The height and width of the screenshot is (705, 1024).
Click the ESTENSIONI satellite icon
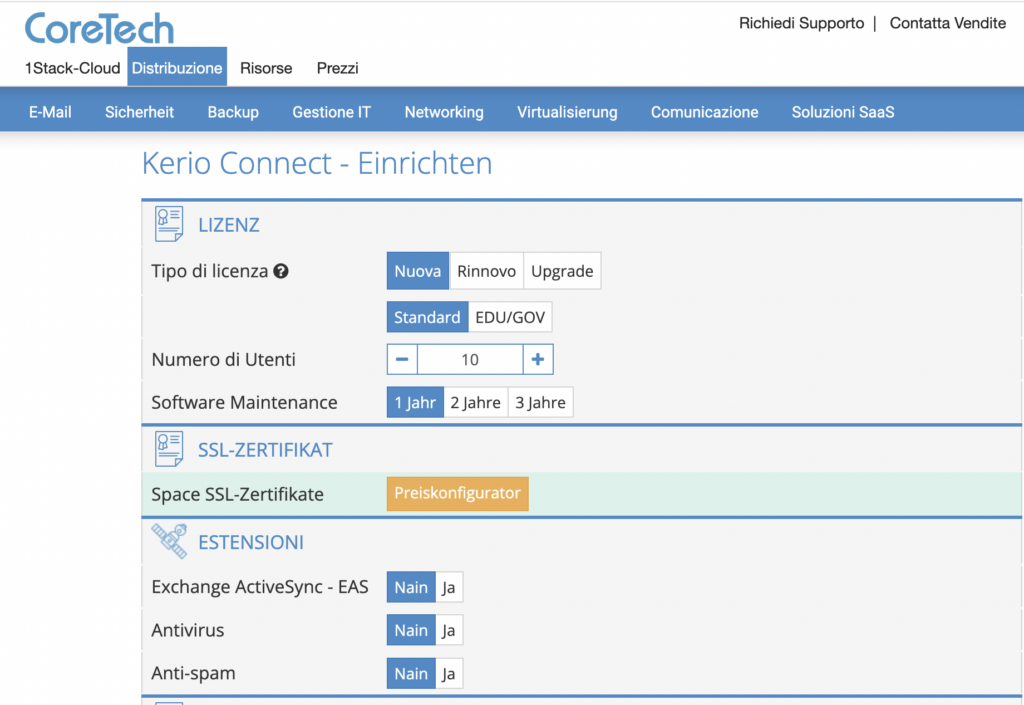click(x=170, y=540)
